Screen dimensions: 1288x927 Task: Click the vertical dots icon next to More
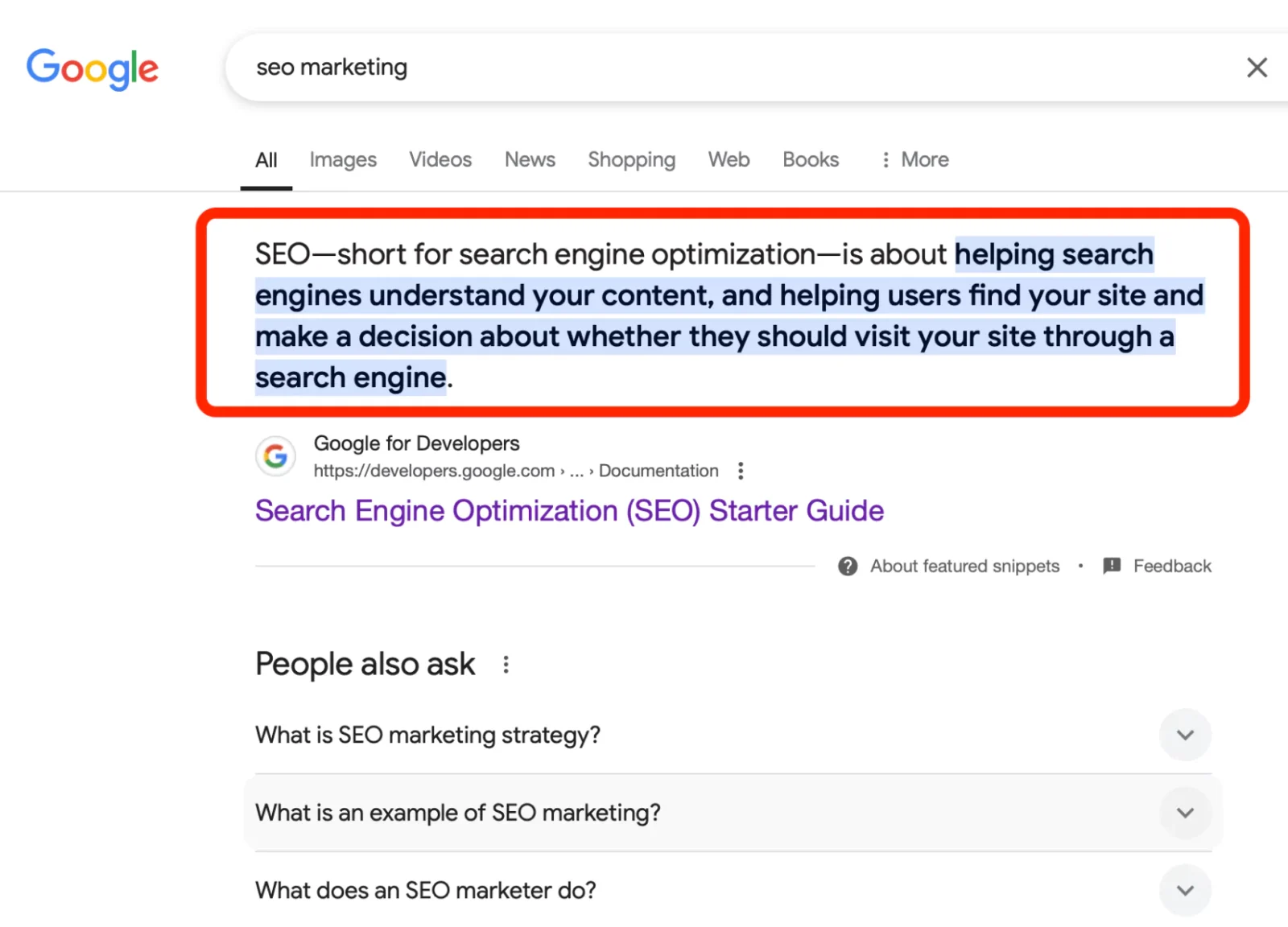[x=885, y=159]
